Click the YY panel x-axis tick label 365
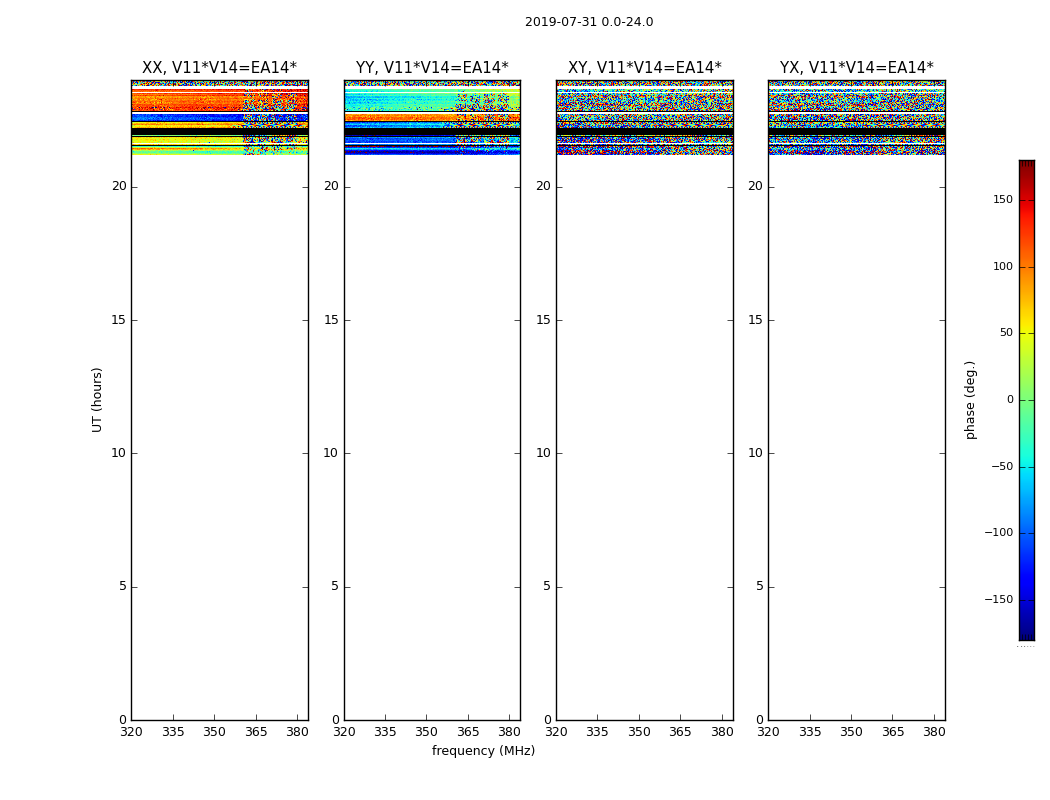The image size is (1050, 800). coord(467,732)
